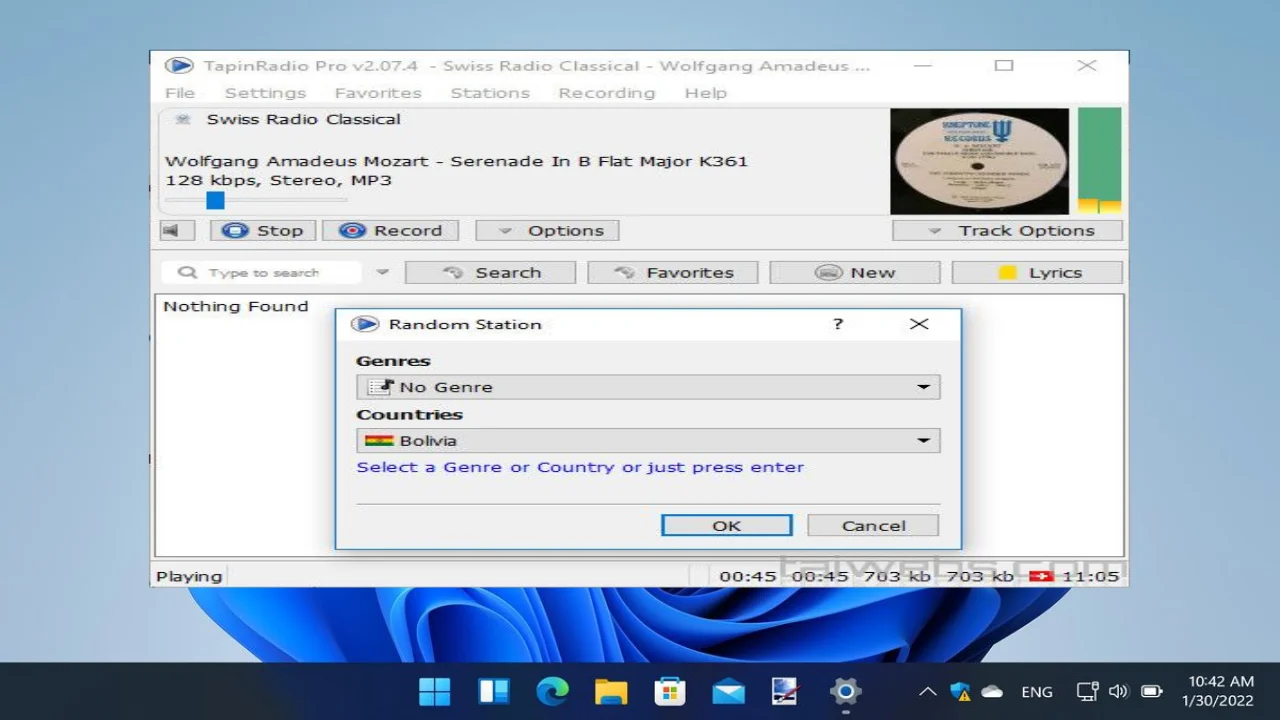Show hidden system tray icons
This screenshot has height=720, width=1280.
(x=928, y=691)
